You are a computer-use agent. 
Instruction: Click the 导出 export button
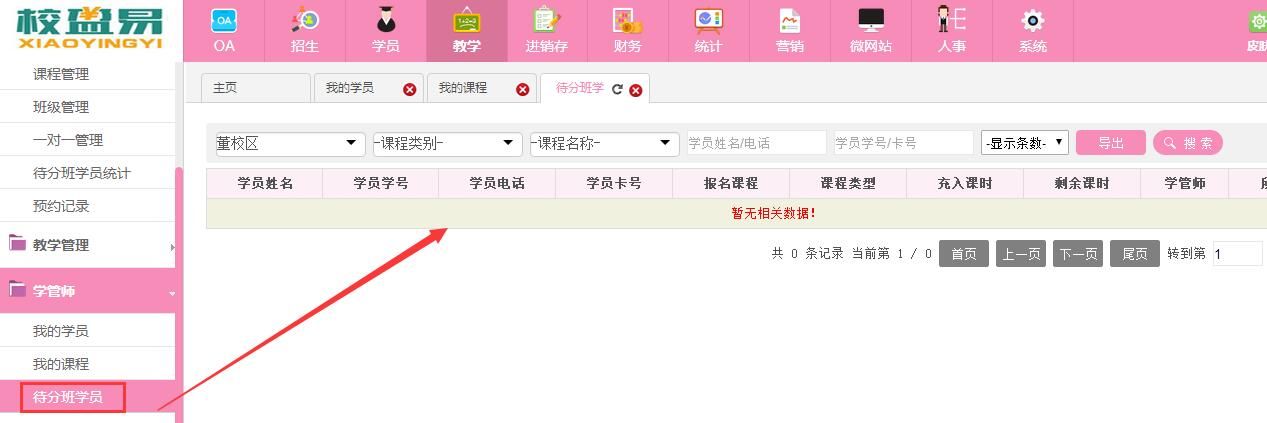coord(1110,143)
